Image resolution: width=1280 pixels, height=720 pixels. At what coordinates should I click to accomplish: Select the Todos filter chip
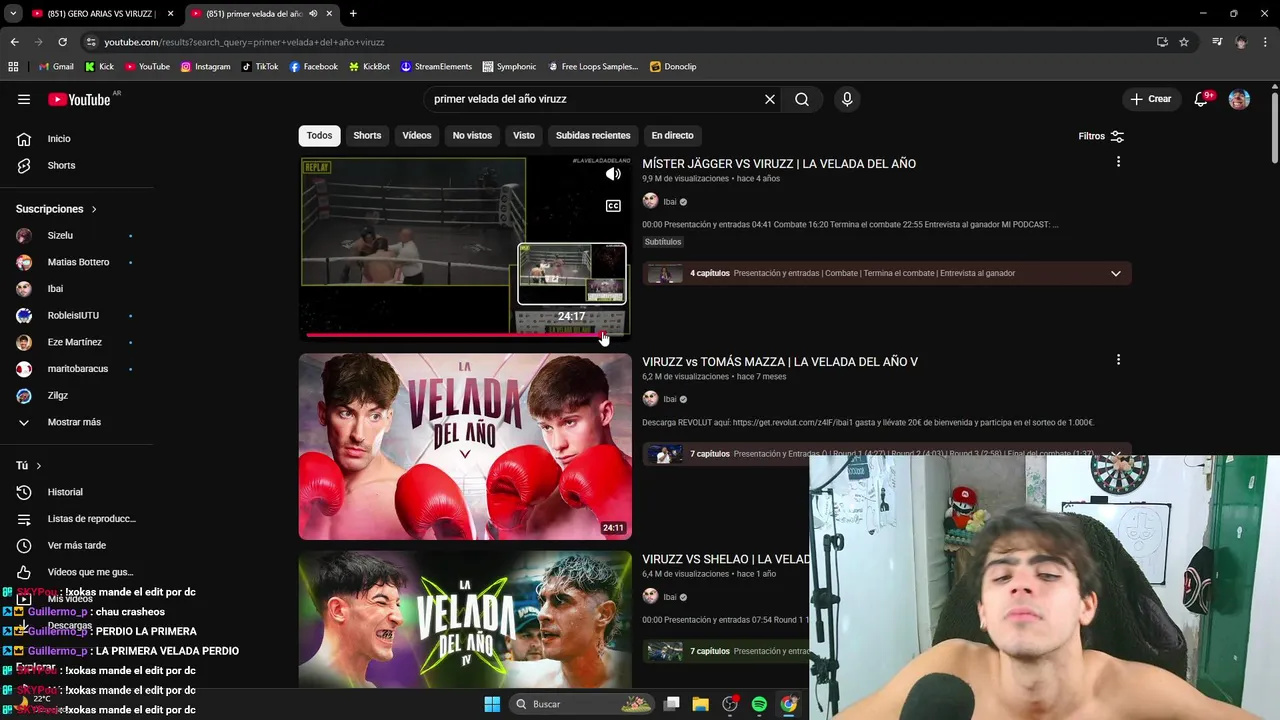pyautogui.click(x=319, y=135)
